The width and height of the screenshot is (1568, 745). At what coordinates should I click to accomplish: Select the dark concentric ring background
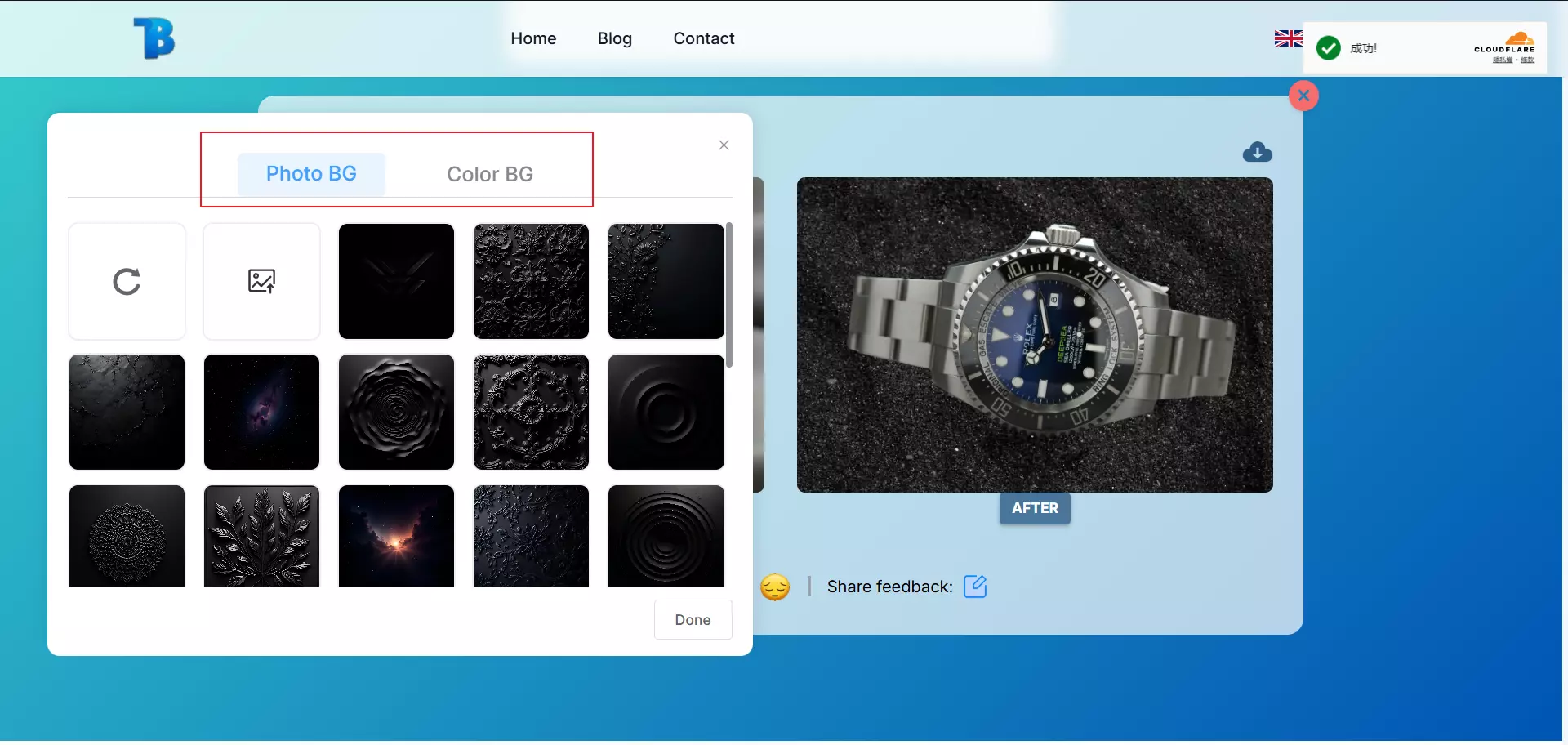(666, 412)
